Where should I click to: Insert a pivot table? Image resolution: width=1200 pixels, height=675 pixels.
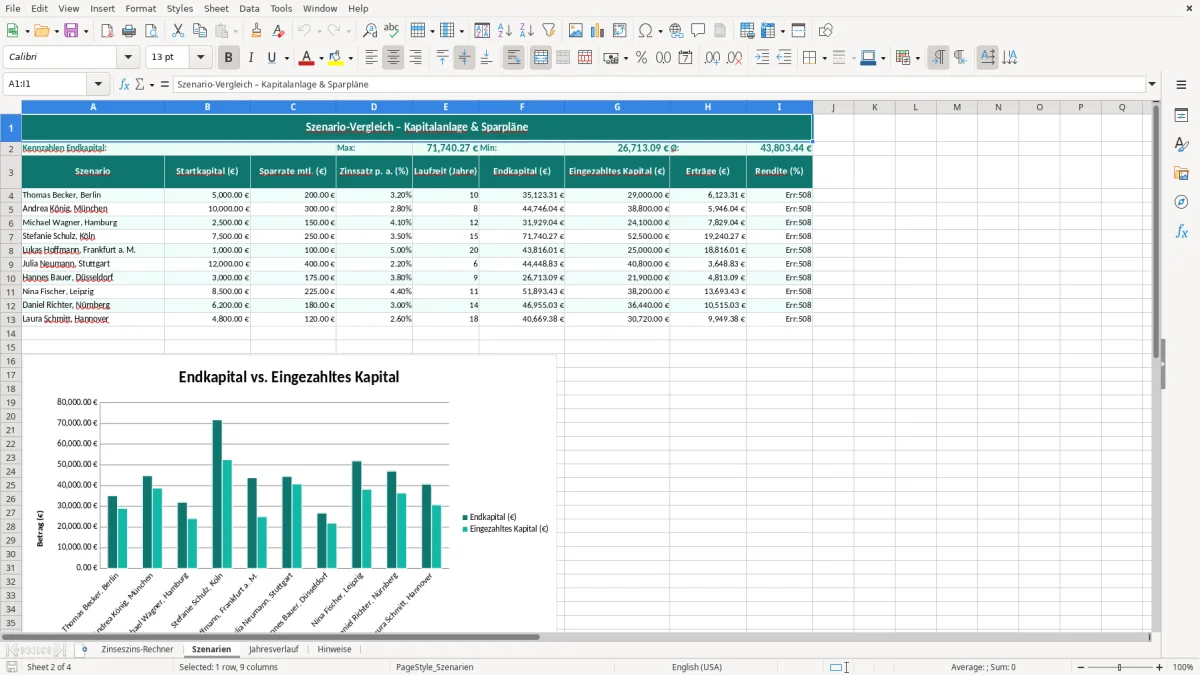point(619,31)
